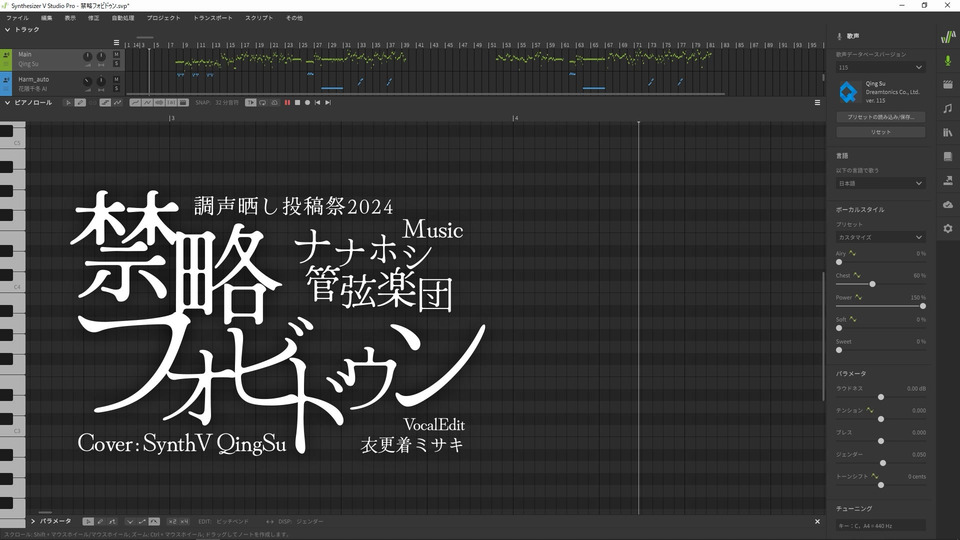
Task: Toggle auto-scroll playhead follow button
Action: pyautogui.click(x=251, y=103)
